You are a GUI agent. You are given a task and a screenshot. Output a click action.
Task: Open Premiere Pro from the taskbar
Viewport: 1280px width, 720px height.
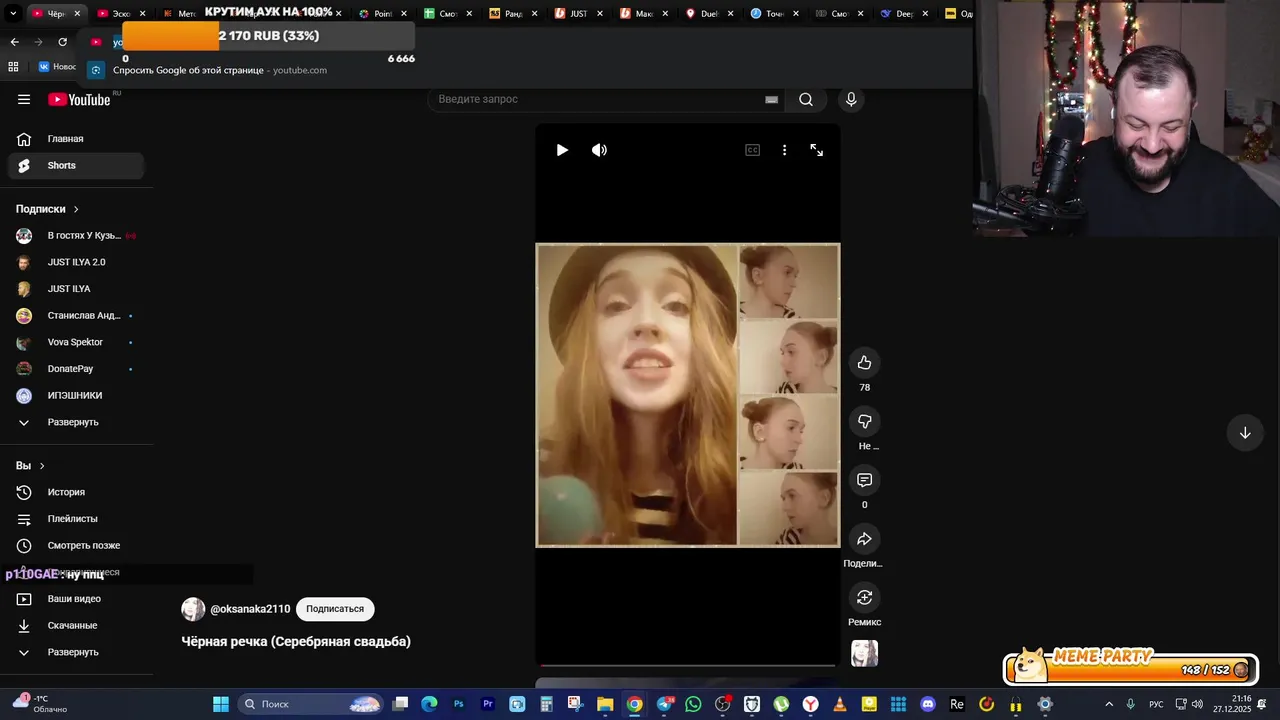point(488,704)
